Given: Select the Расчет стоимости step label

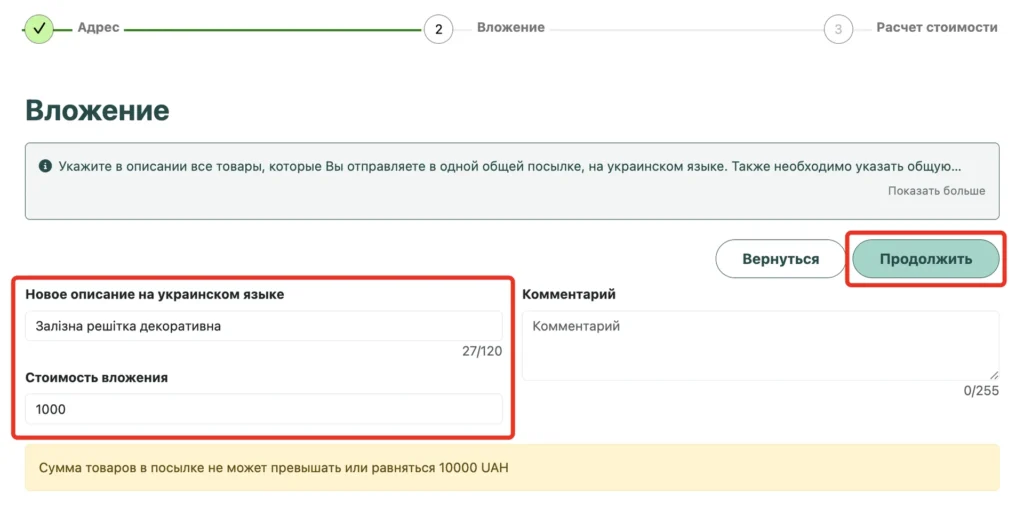Looking at the screenshot, I should [937, 27].
